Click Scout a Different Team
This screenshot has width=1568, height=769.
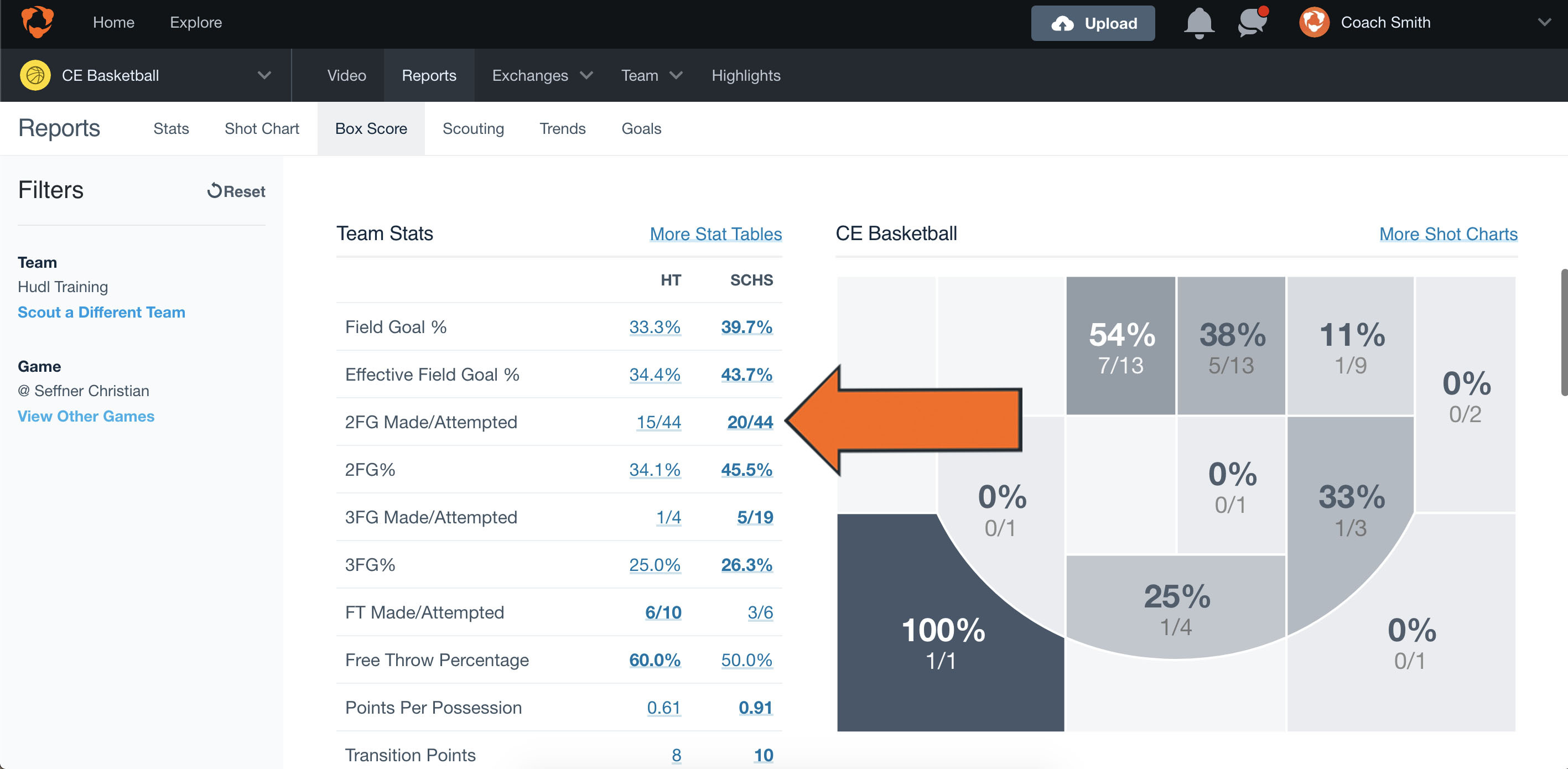(x=101, y=311)
